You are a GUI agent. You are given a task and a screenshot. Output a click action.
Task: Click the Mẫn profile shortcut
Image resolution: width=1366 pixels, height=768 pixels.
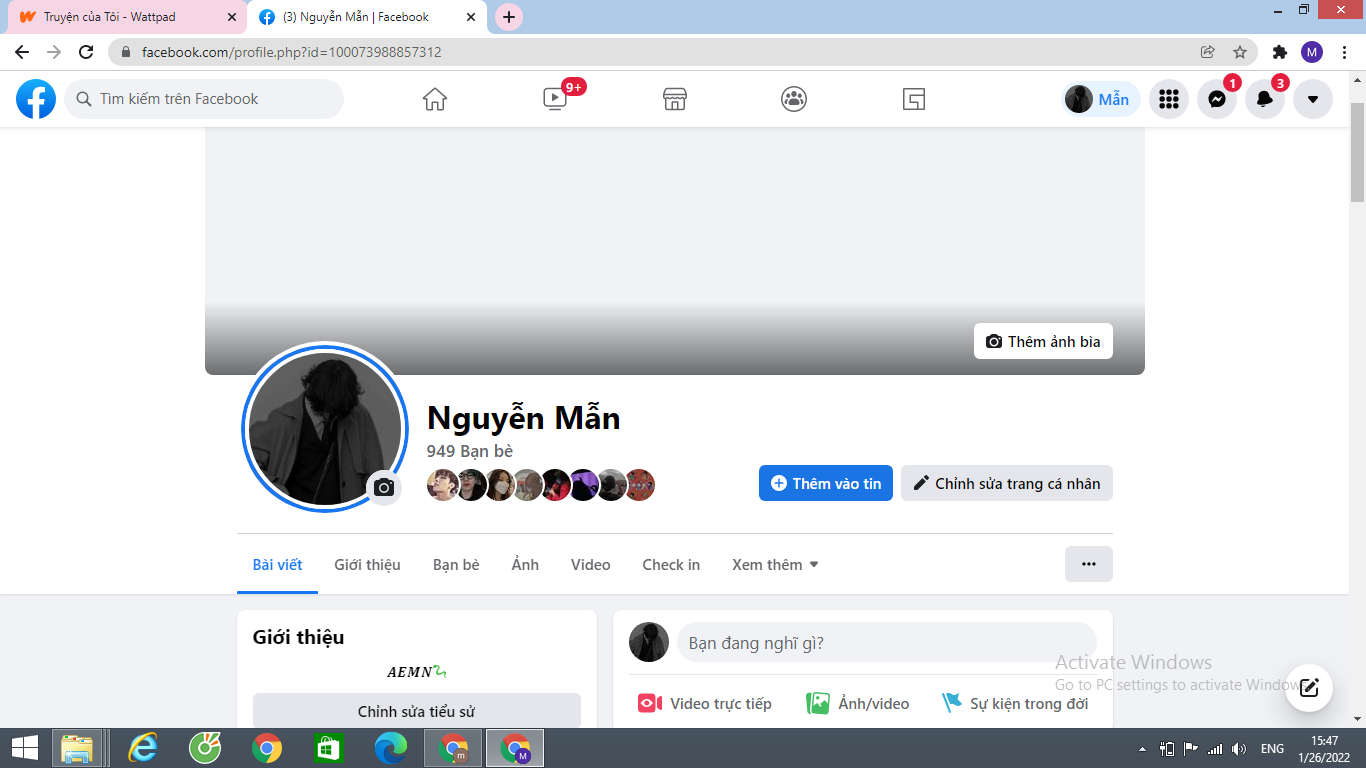click(1100, 99)
